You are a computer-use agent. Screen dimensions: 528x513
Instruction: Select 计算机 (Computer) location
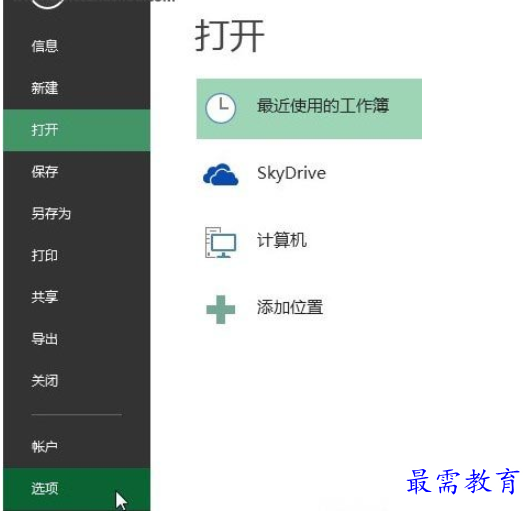point(282,240)
